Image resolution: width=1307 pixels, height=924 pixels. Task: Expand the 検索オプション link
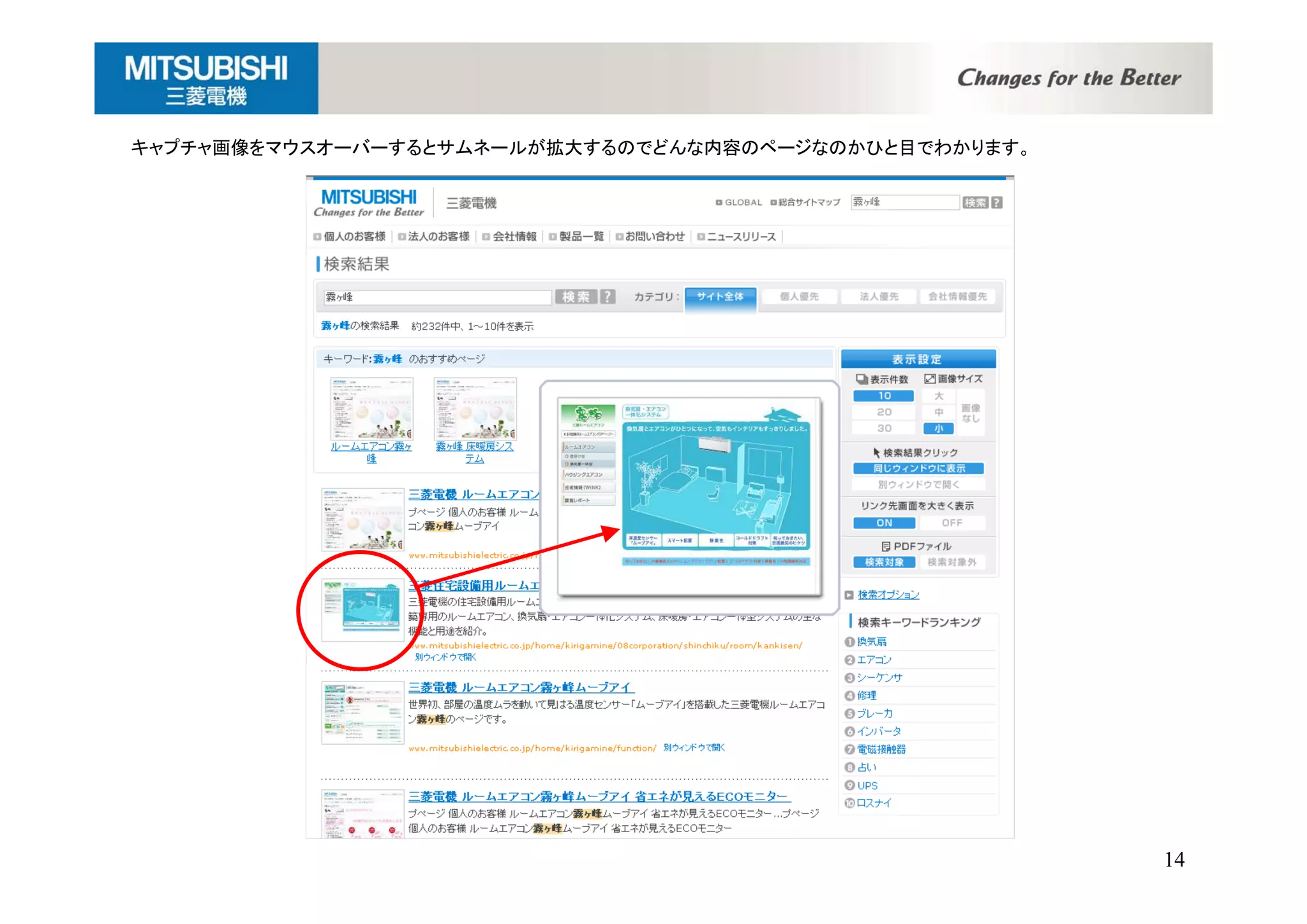tap(888, 595)
